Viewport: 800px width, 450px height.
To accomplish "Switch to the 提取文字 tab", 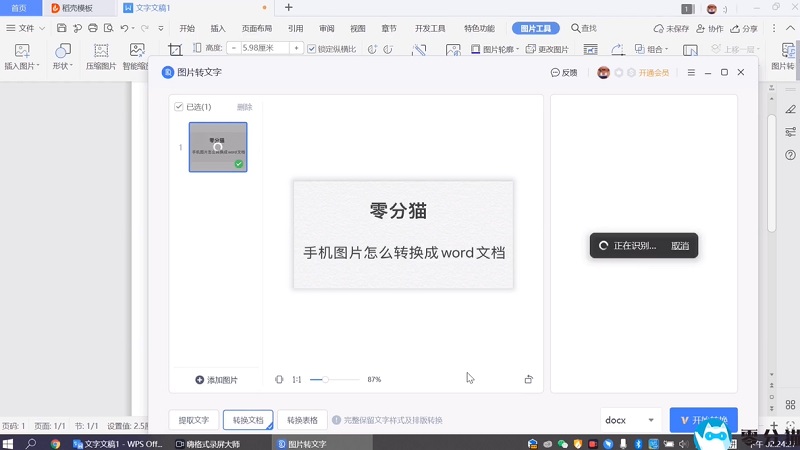I will point(194,421).
